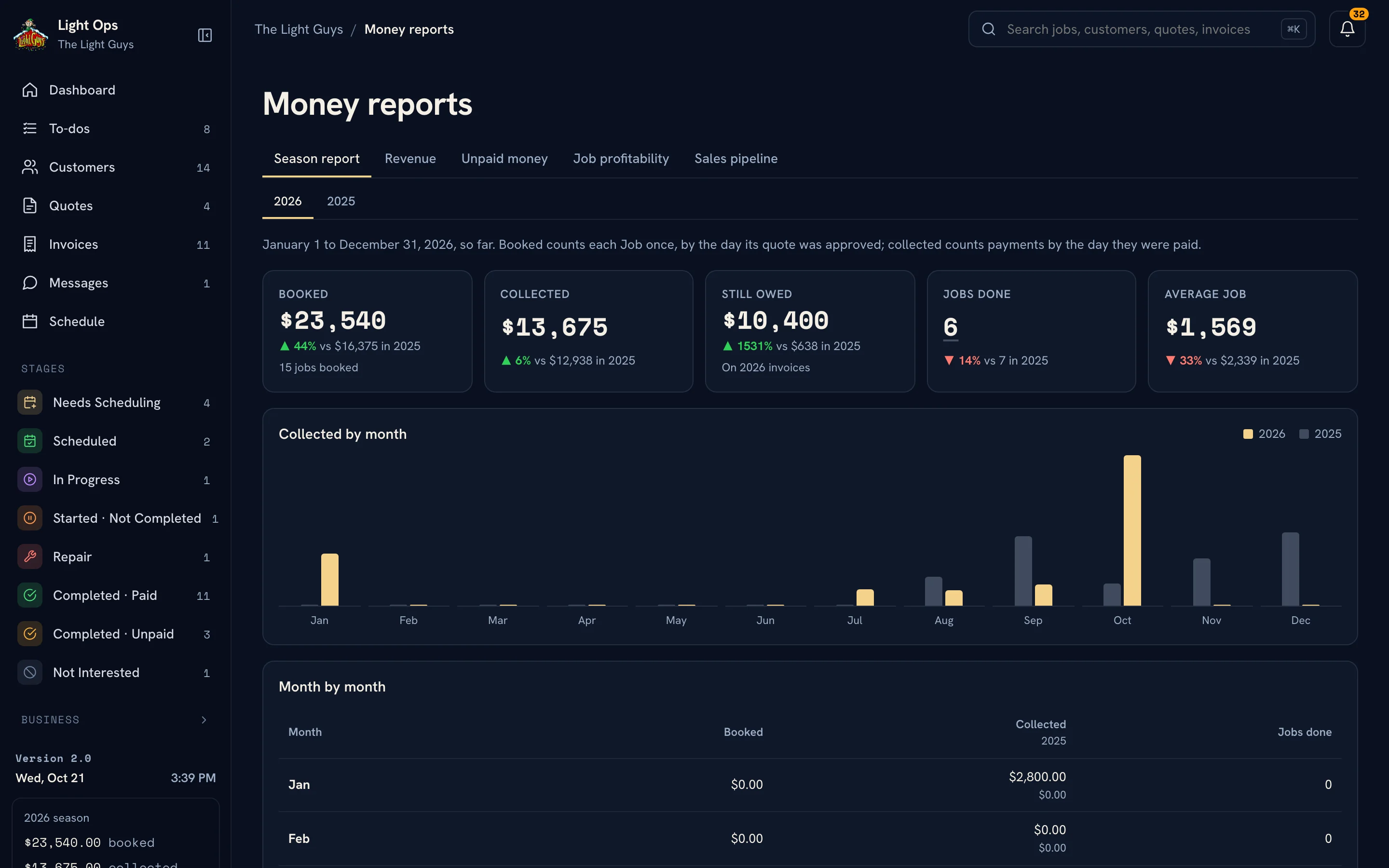Click the Still Owed $10,400 card

coord(810,331)
